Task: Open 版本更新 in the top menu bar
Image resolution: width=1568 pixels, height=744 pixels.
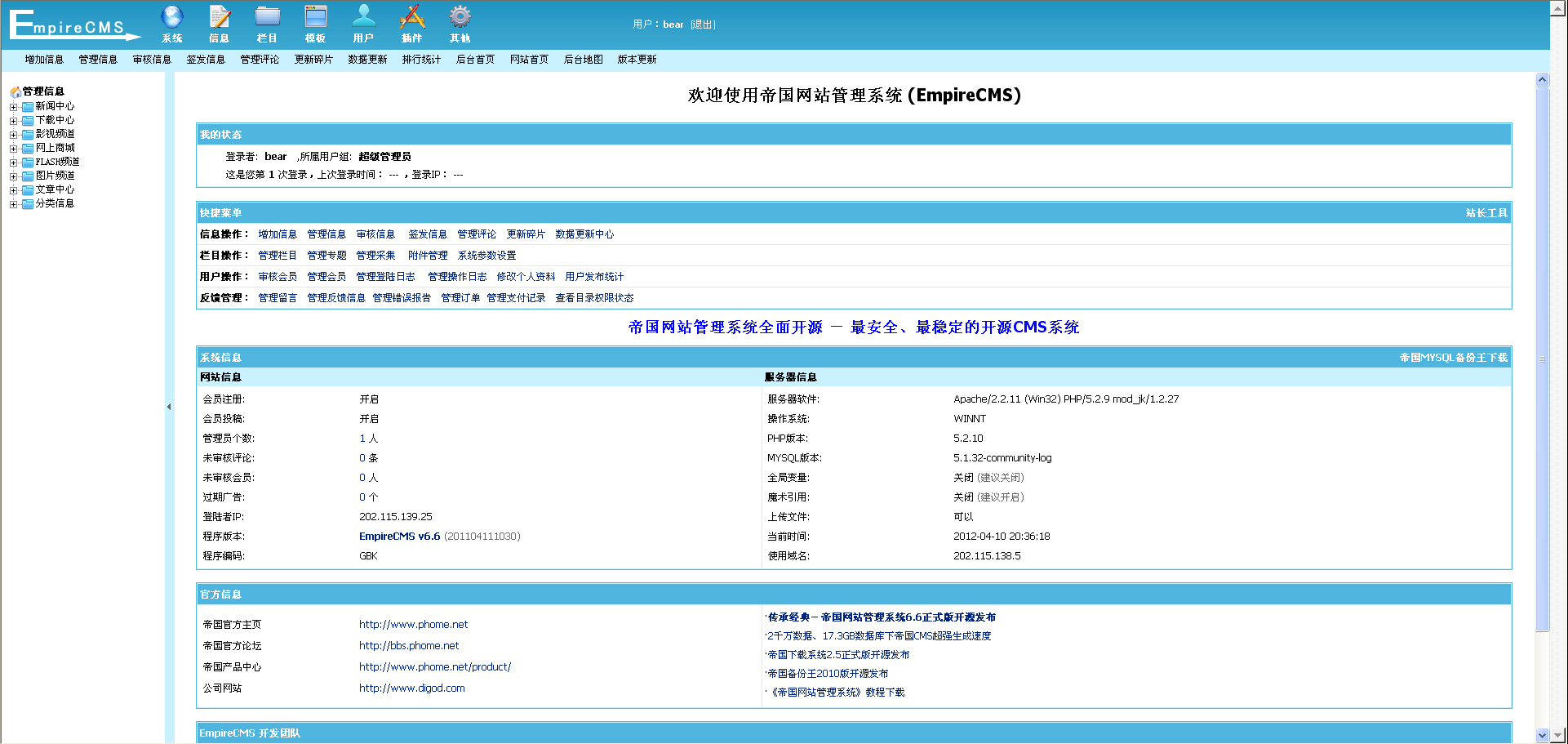Action: (637, 60)
